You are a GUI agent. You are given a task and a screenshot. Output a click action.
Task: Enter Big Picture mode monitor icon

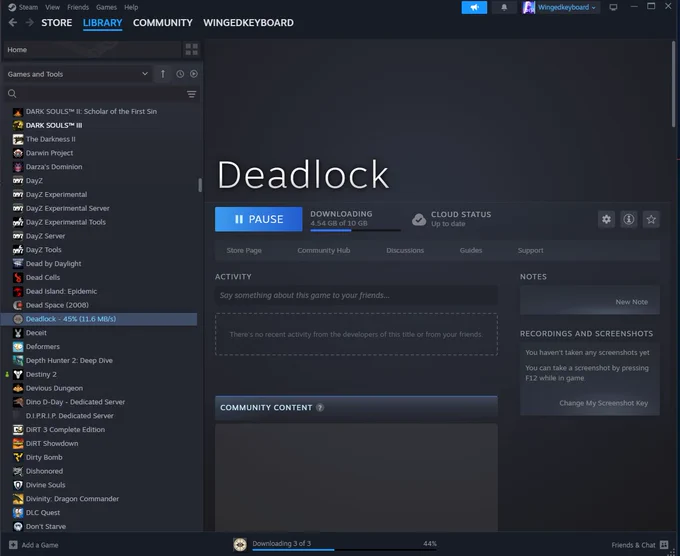(x=613, y=7)
